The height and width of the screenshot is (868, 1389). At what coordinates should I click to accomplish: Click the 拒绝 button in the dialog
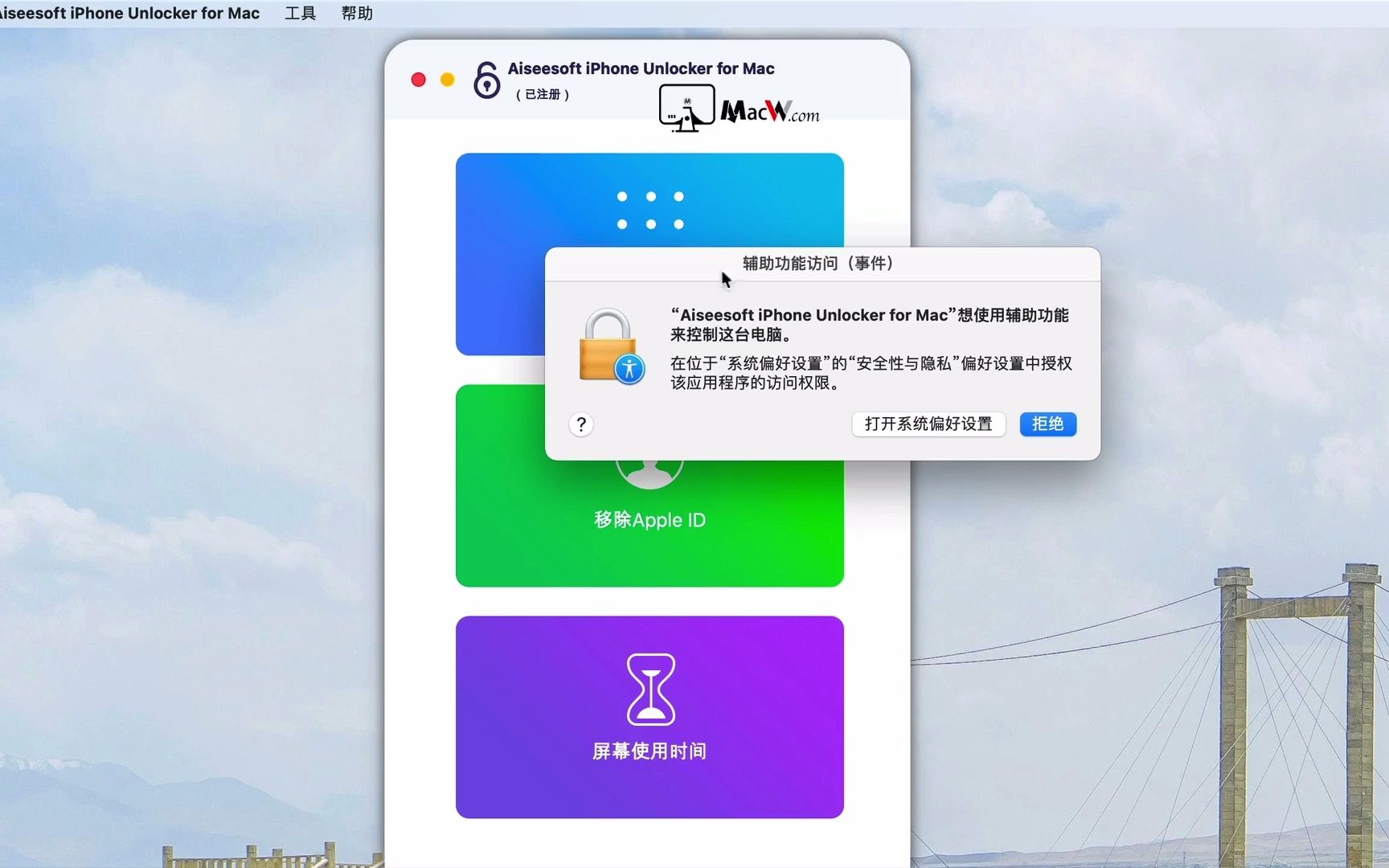[x=1047, y=424]
